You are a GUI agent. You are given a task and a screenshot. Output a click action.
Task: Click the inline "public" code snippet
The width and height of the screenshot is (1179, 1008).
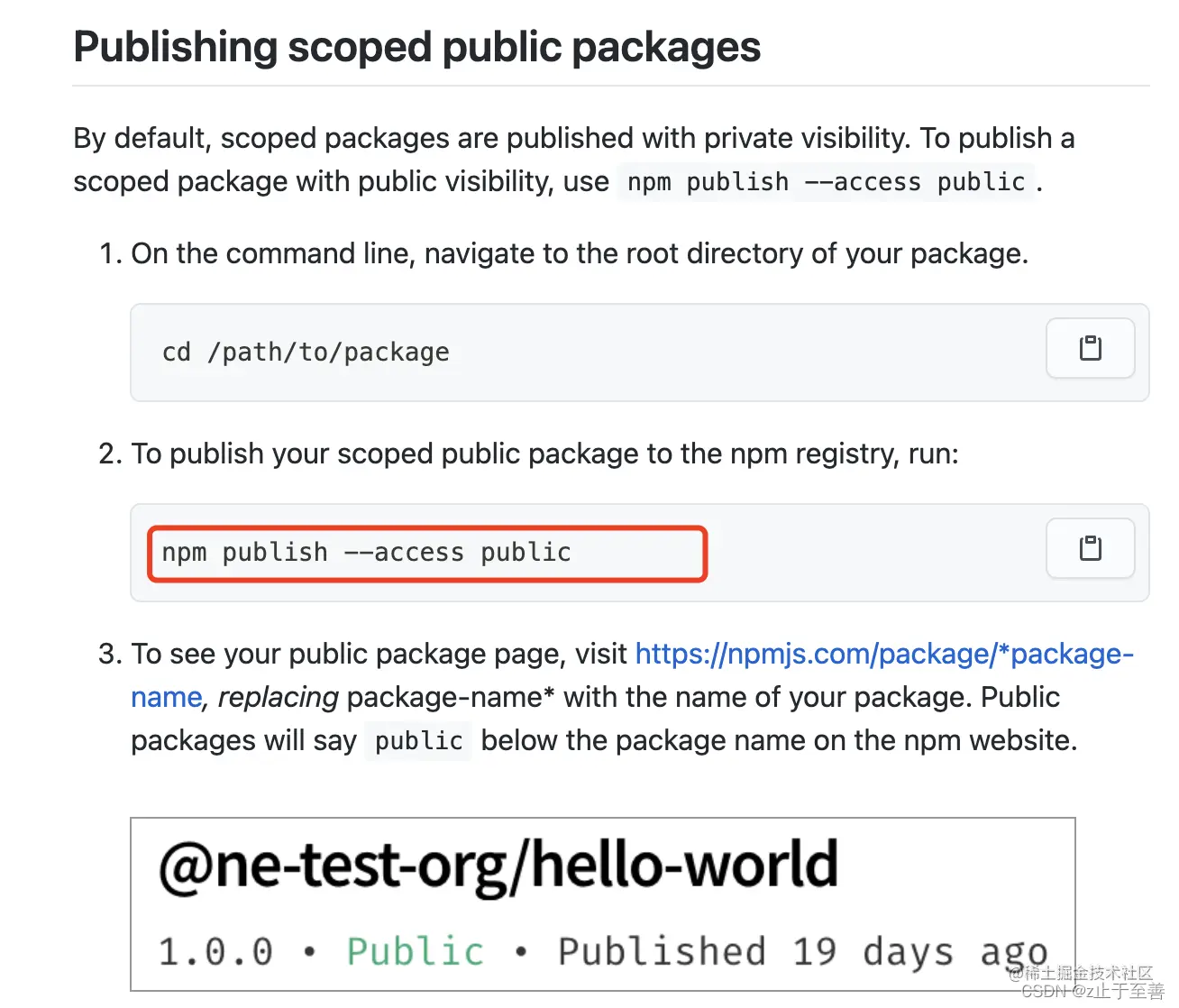click(x=418, y=741)
